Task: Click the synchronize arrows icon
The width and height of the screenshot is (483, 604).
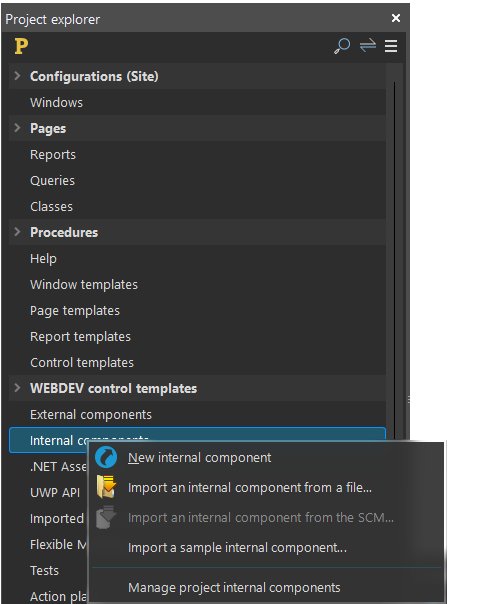Action: (367, 46)
